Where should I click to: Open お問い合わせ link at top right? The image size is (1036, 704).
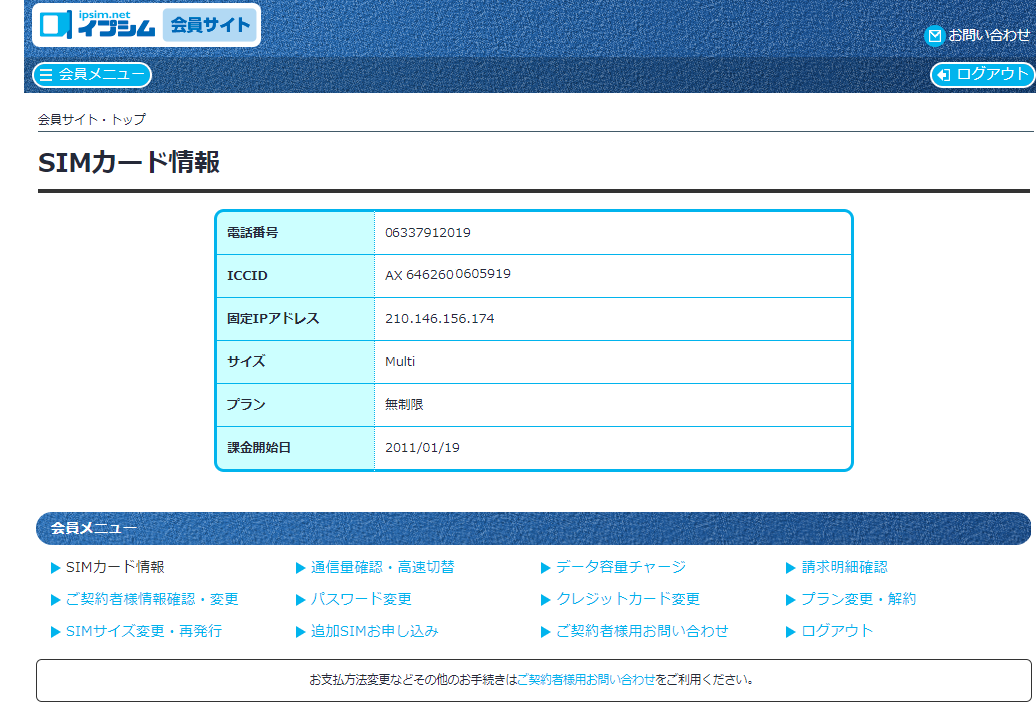pyautogui.click(x=988, y=35)
